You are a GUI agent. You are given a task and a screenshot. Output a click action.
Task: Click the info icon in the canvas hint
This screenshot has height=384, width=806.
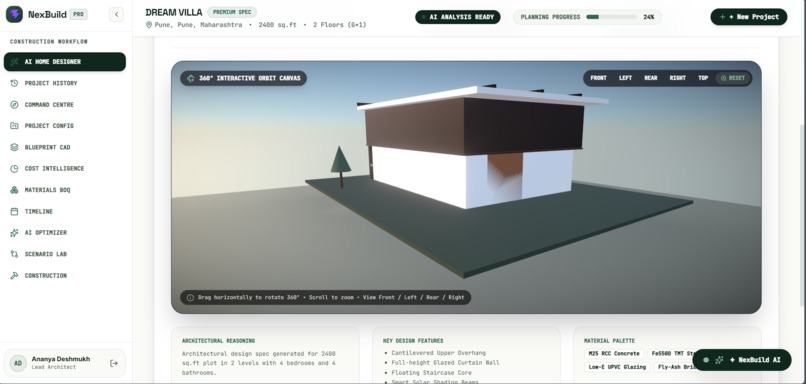pos(190,297)
